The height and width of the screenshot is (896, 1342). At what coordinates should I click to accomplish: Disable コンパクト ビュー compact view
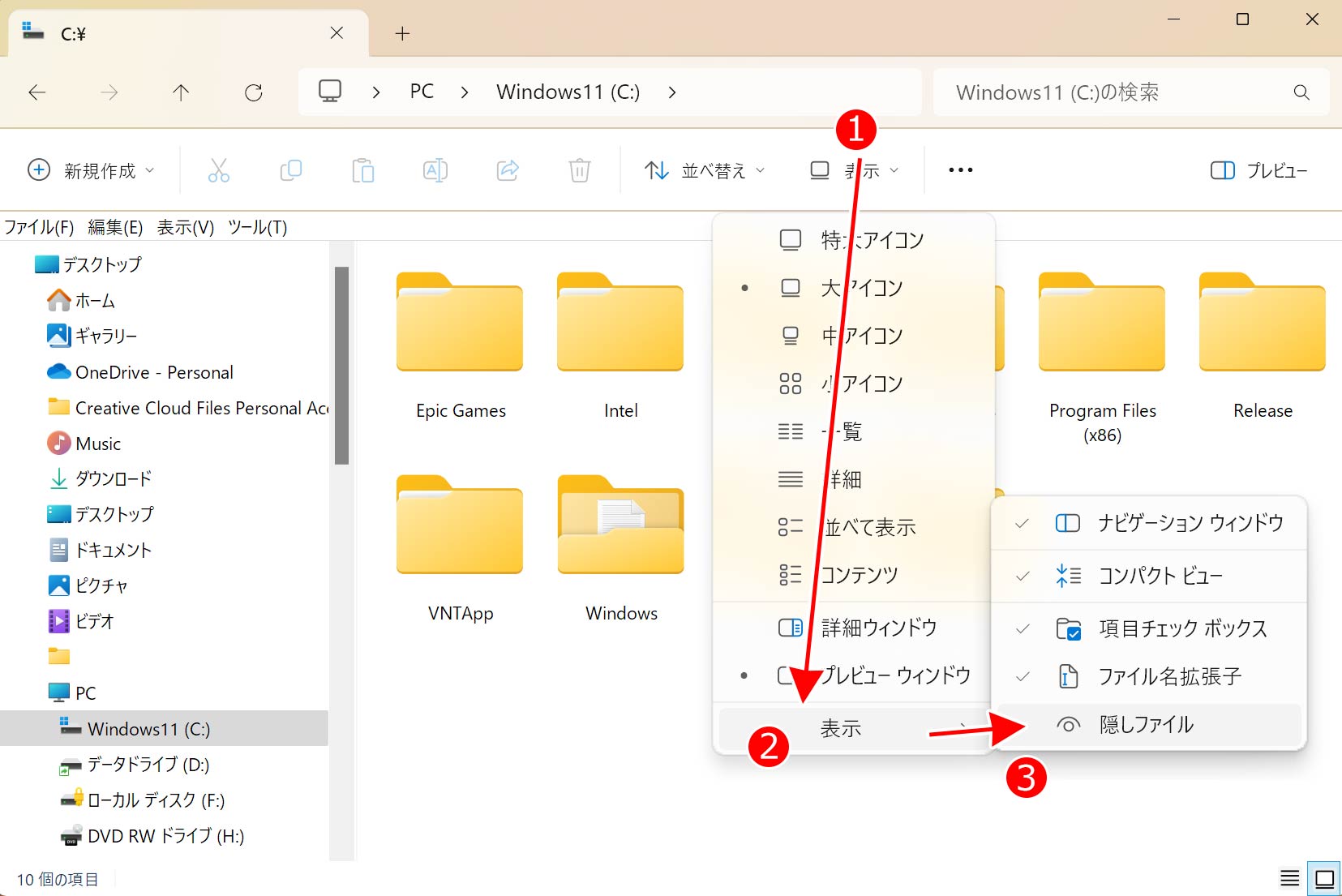click(x=1160, y=576)
